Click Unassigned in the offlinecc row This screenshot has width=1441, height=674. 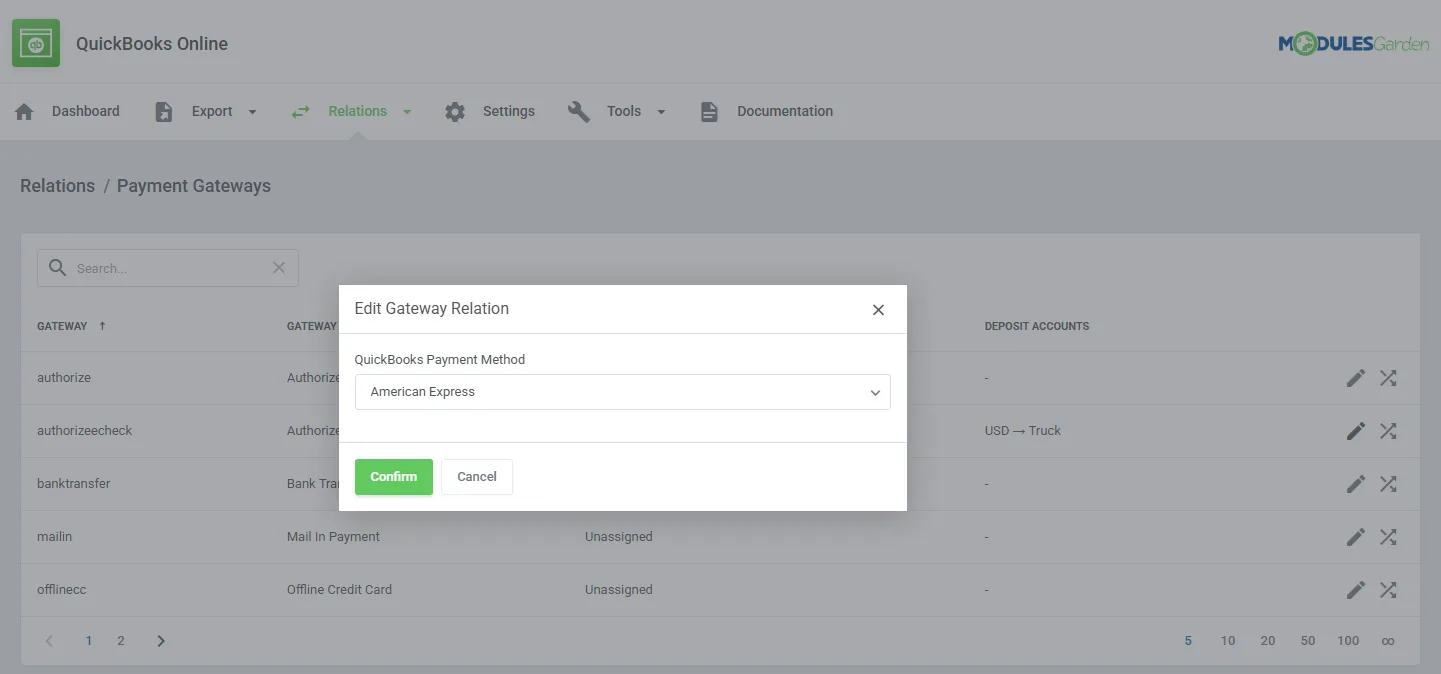pos(619,590)
